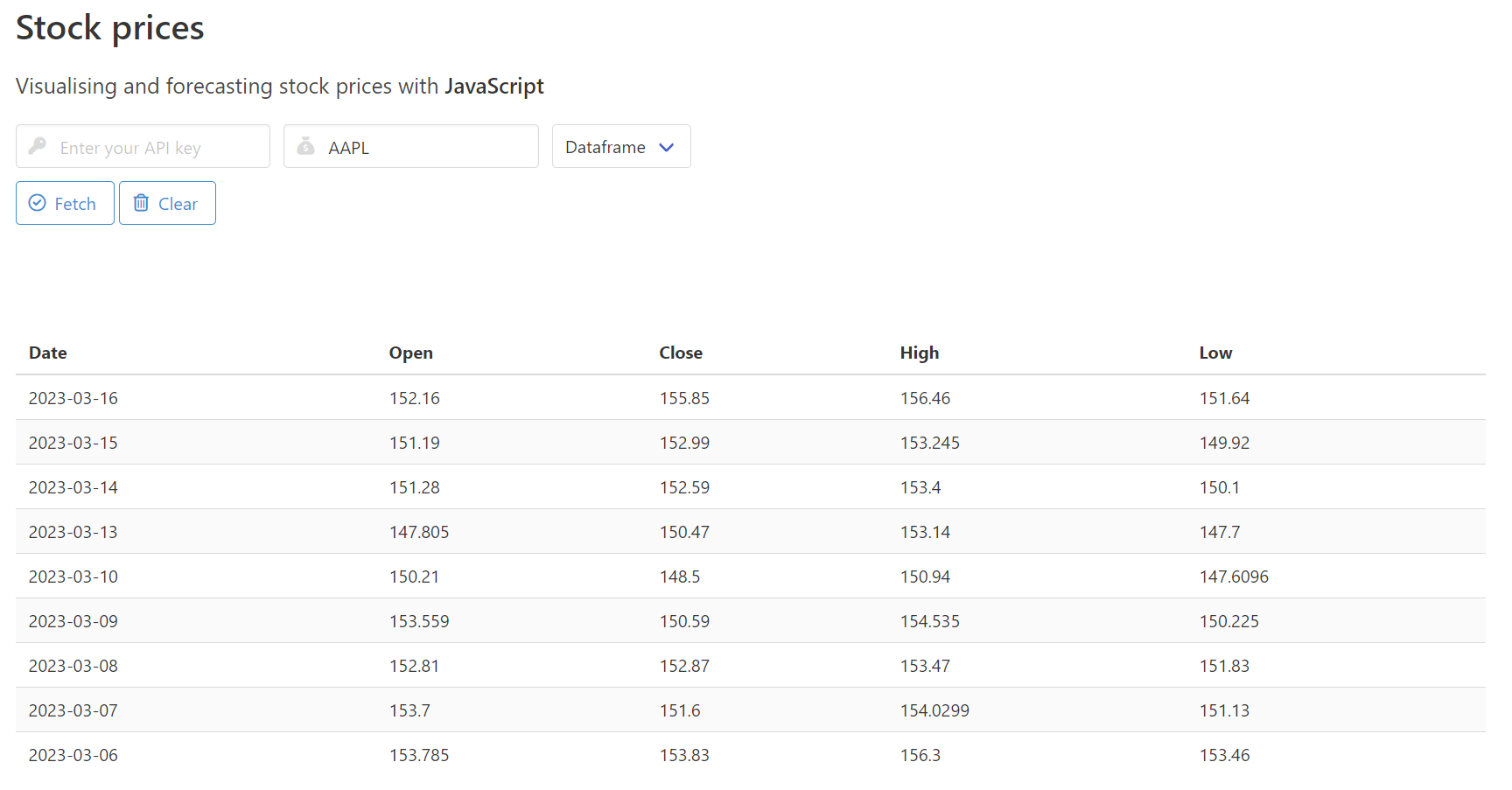Click the trash can icon on Clear
The image size is (1512, 790).
[x=141, y=203]
